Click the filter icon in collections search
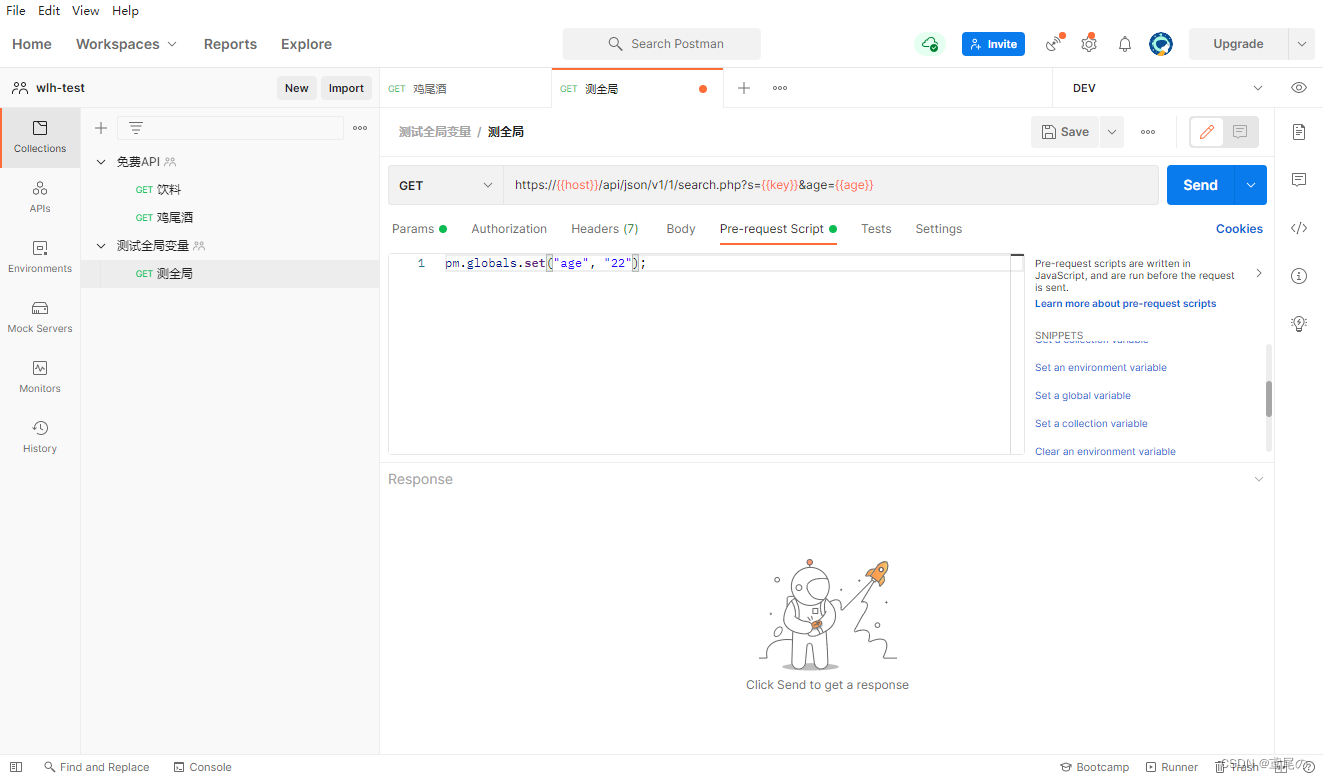 [x=136, y=128]
